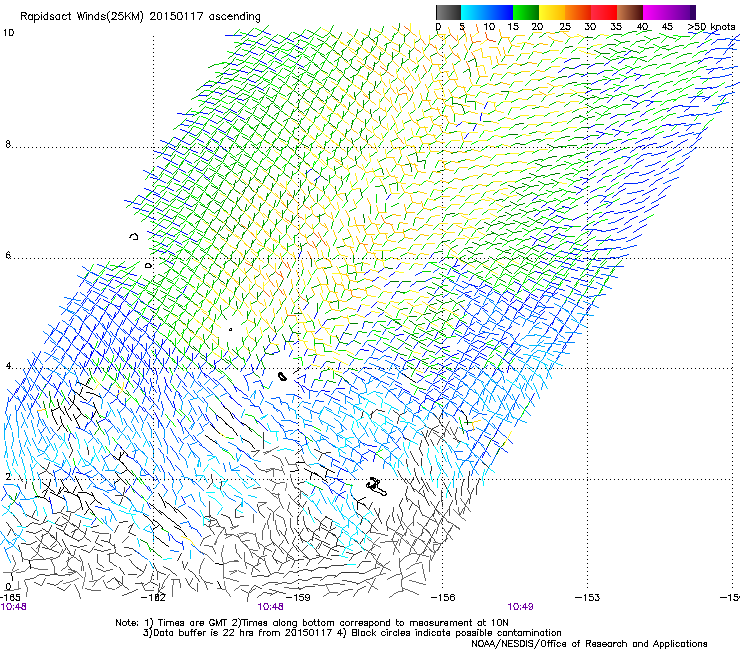Click the latitude label '2'
The image size is (740, 650).
pyautogui.click(x=8, y=477)
